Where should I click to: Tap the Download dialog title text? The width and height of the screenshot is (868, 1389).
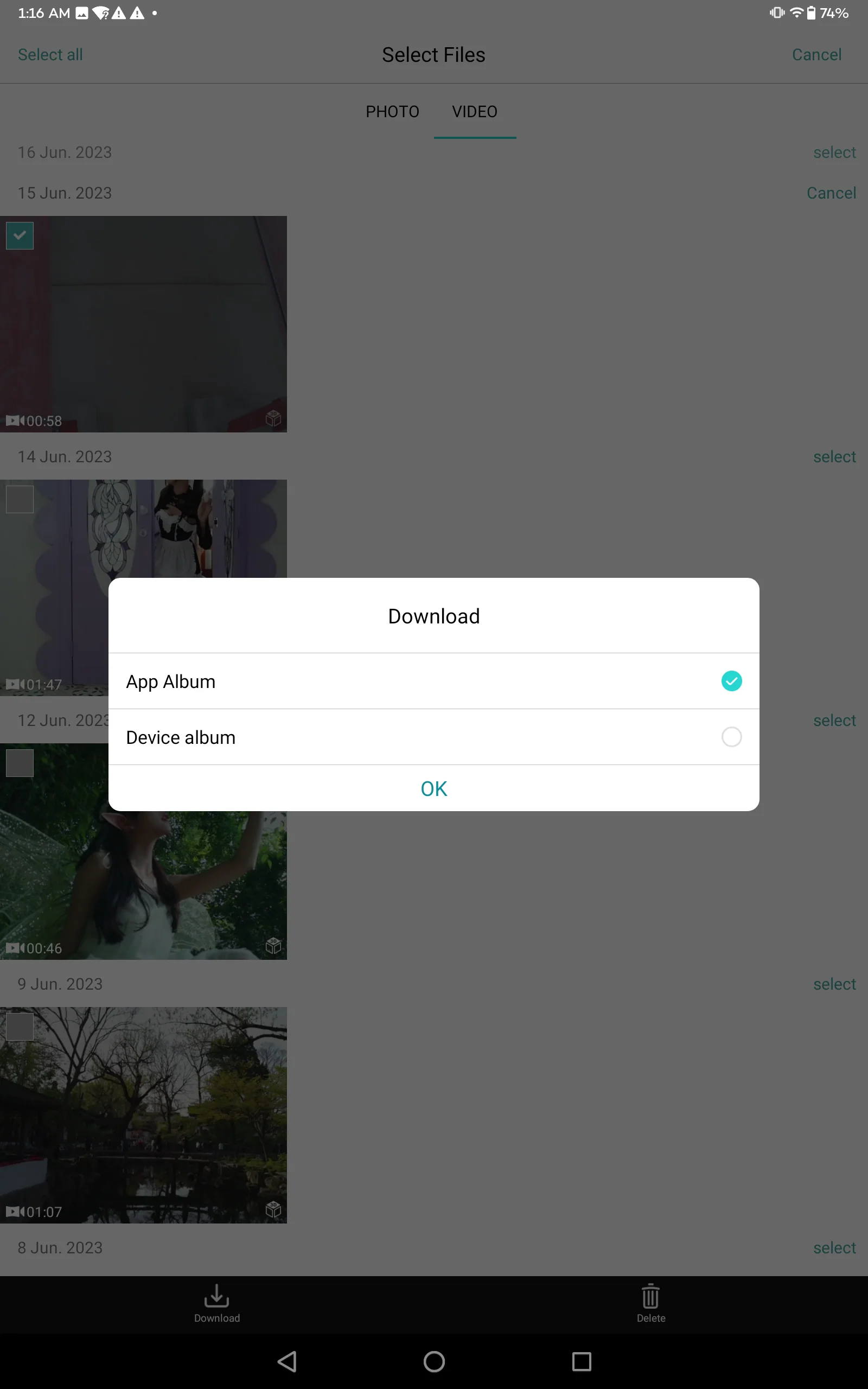[434, 616]
